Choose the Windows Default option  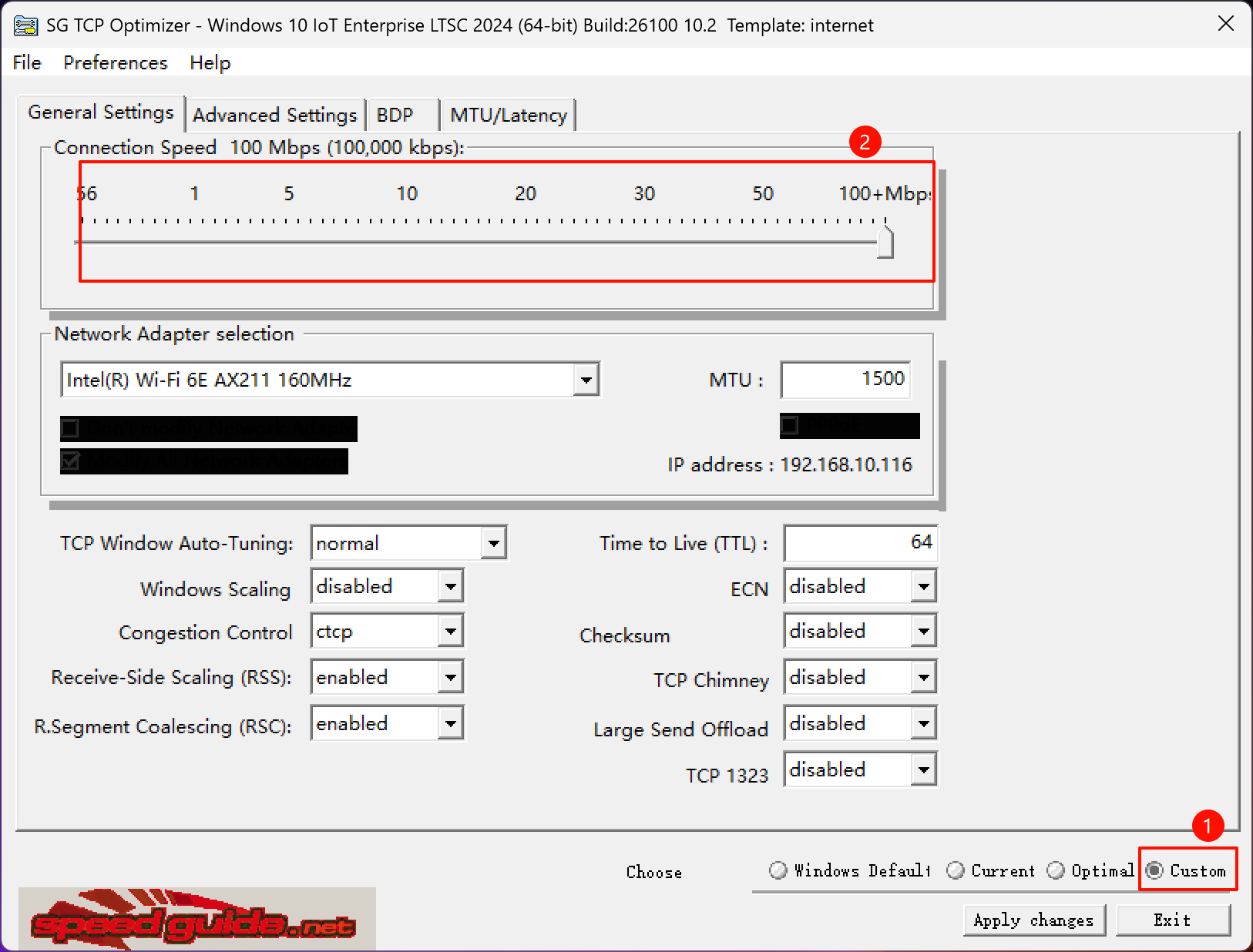pyautogui.click(x=778, y=870)
